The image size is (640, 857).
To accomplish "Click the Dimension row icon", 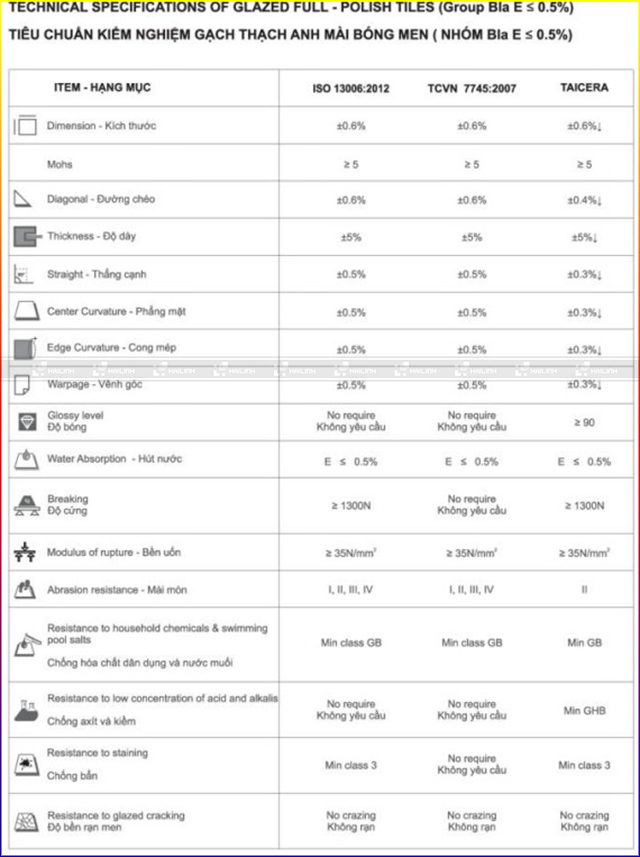I will [25, 127].
